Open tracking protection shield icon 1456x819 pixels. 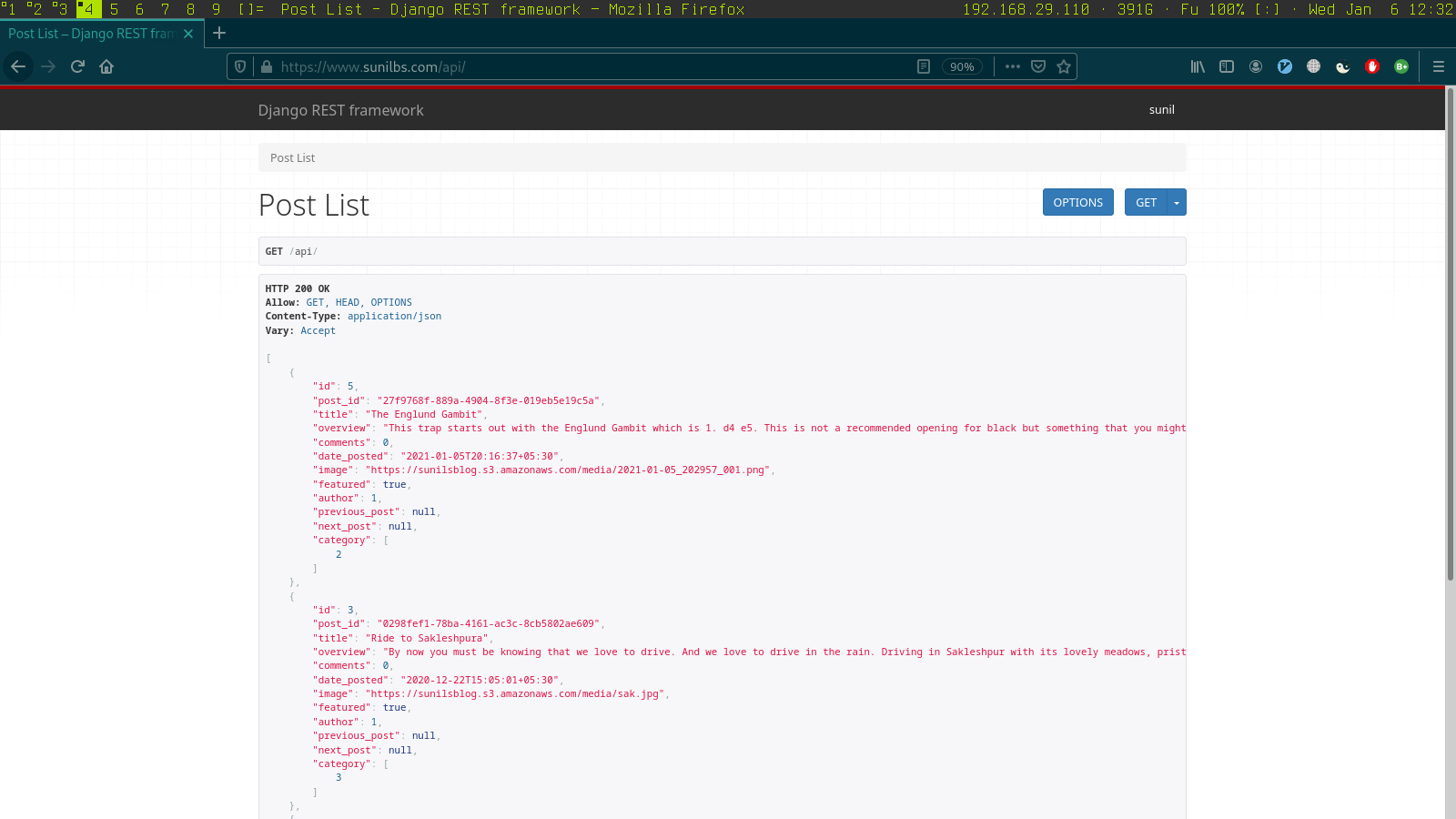tap(240, 66)
